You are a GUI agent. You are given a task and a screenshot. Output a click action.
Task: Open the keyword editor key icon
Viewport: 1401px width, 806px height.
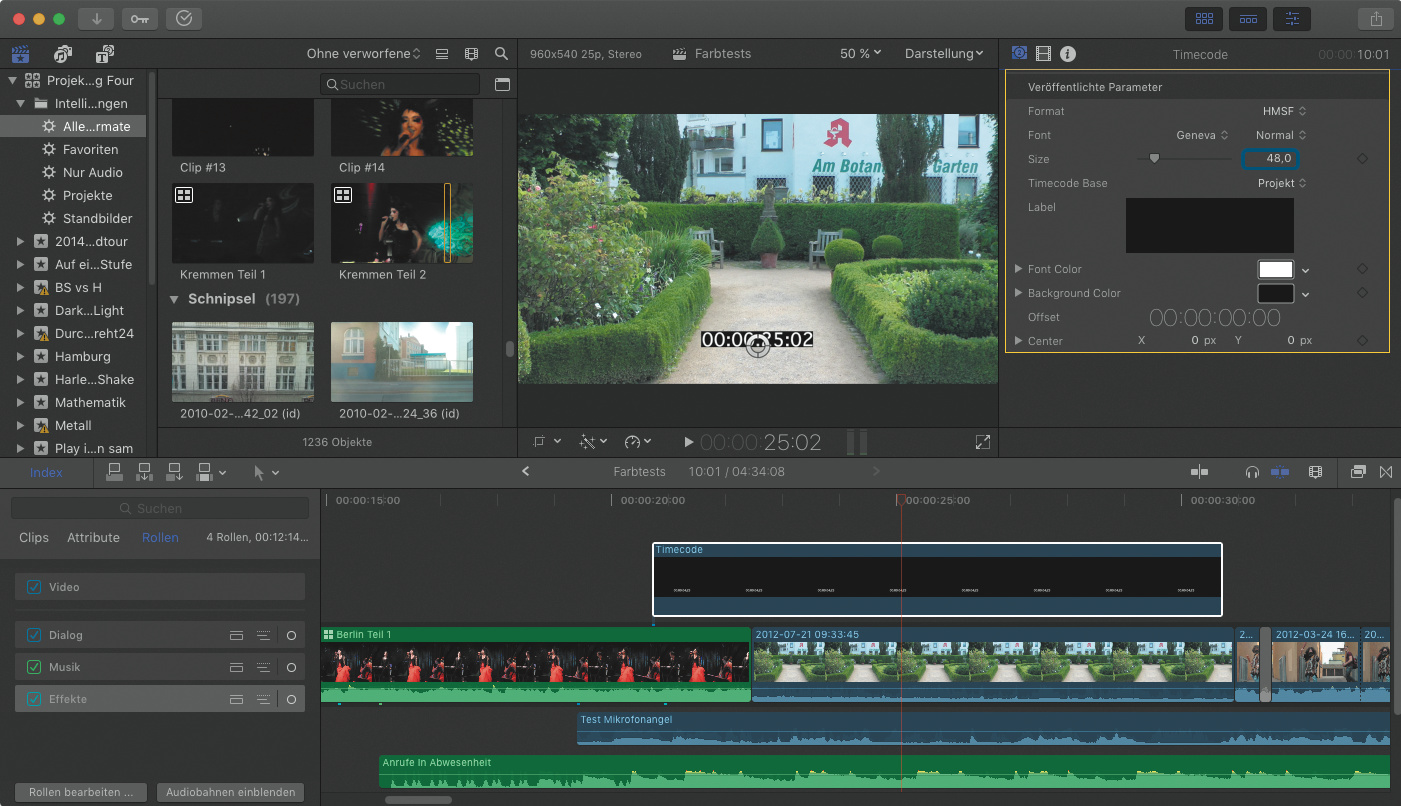click(x=139, y=19)
